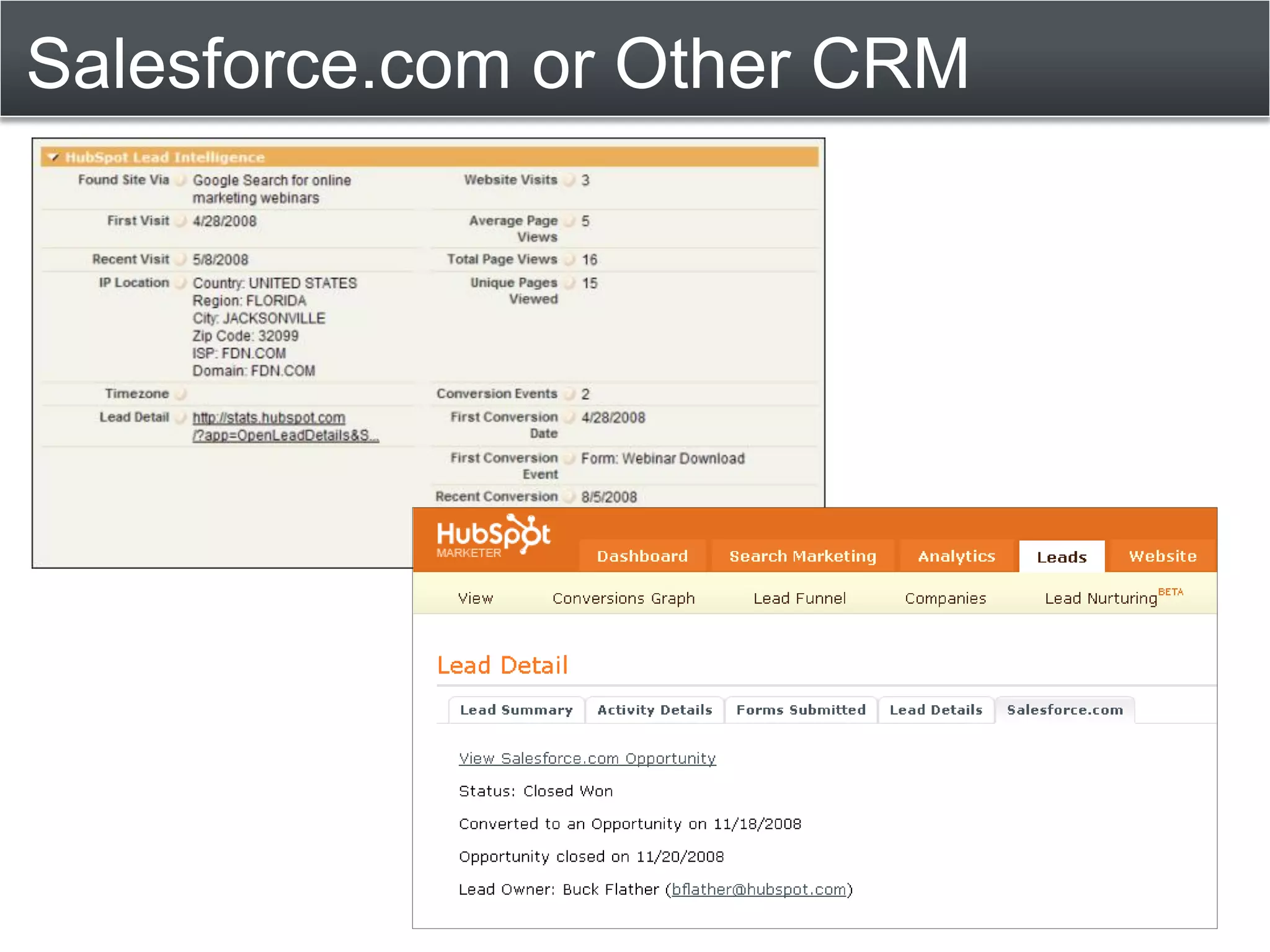Click the 'City: JACKSONVILLE' text

point(259,318)
